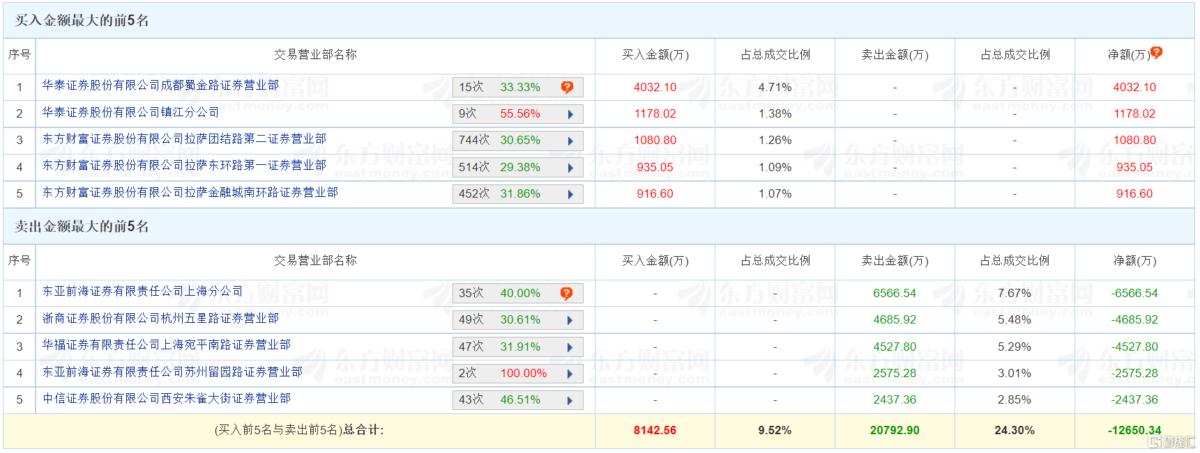Select total net amount -12650.34
Screen dimensions: 1200x453
[1133, 430]
